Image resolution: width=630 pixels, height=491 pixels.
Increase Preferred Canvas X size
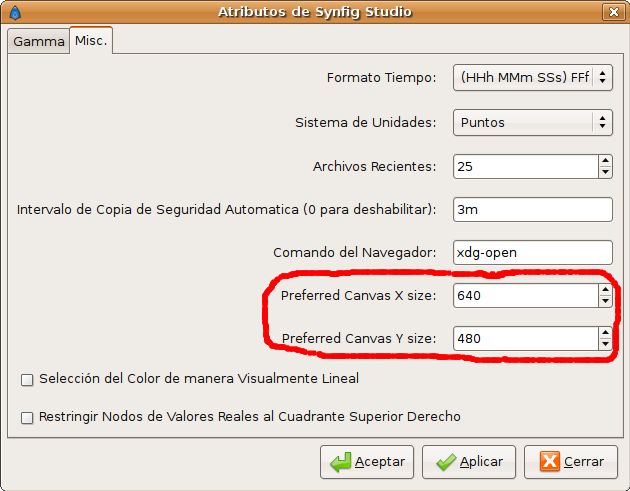[605, 290]
